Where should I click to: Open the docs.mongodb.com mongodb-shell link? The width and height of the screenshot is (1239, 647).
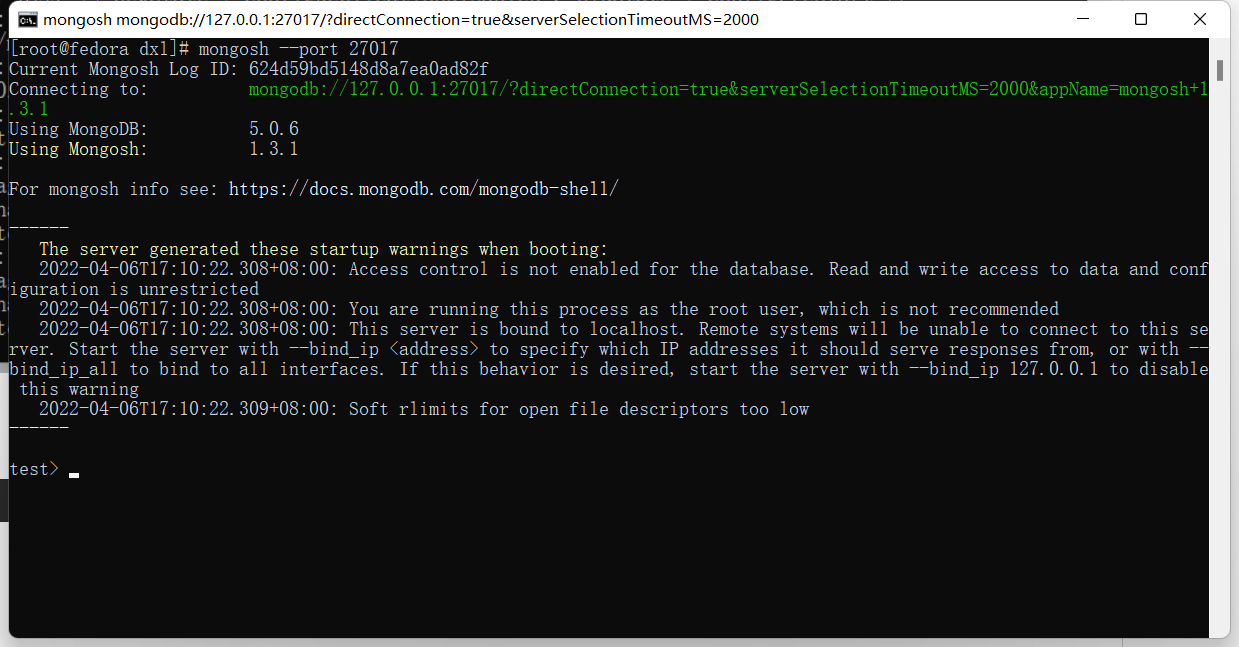(423, 189)
